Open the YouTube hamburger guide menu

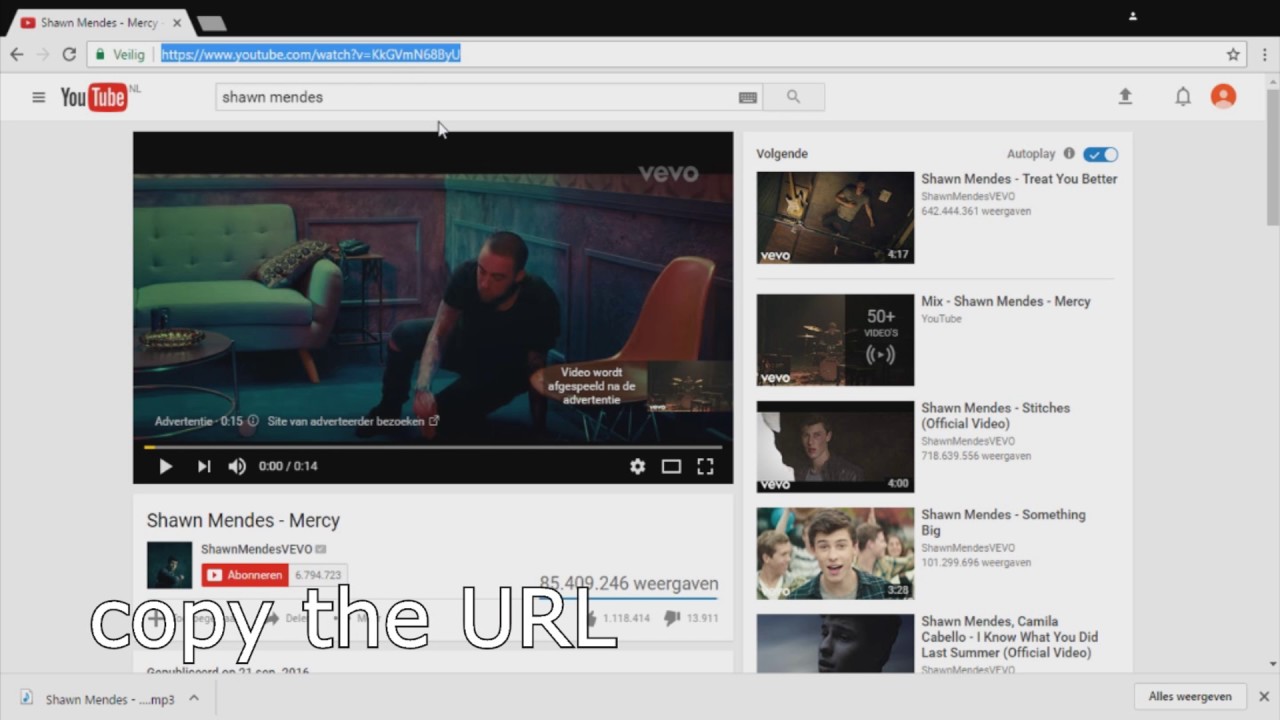point(39,97)
